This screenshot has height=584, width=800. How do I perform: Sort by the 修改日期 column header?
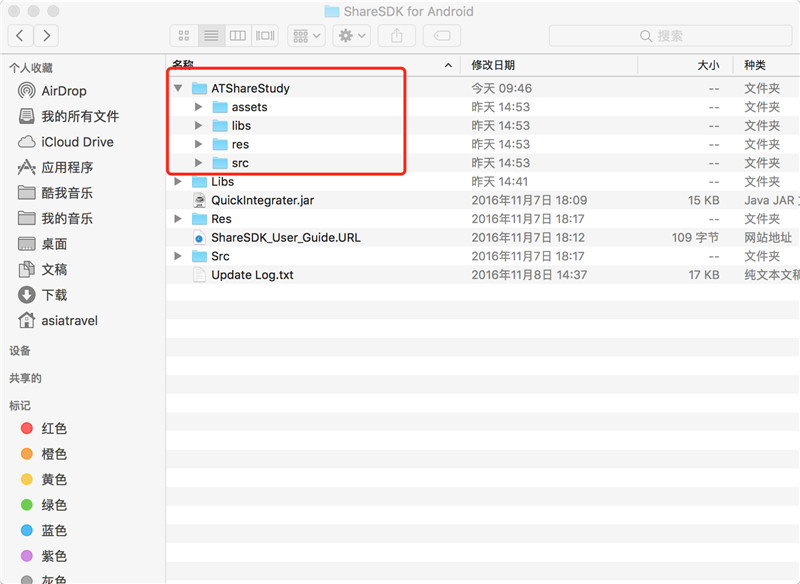[x=493, y=65]
